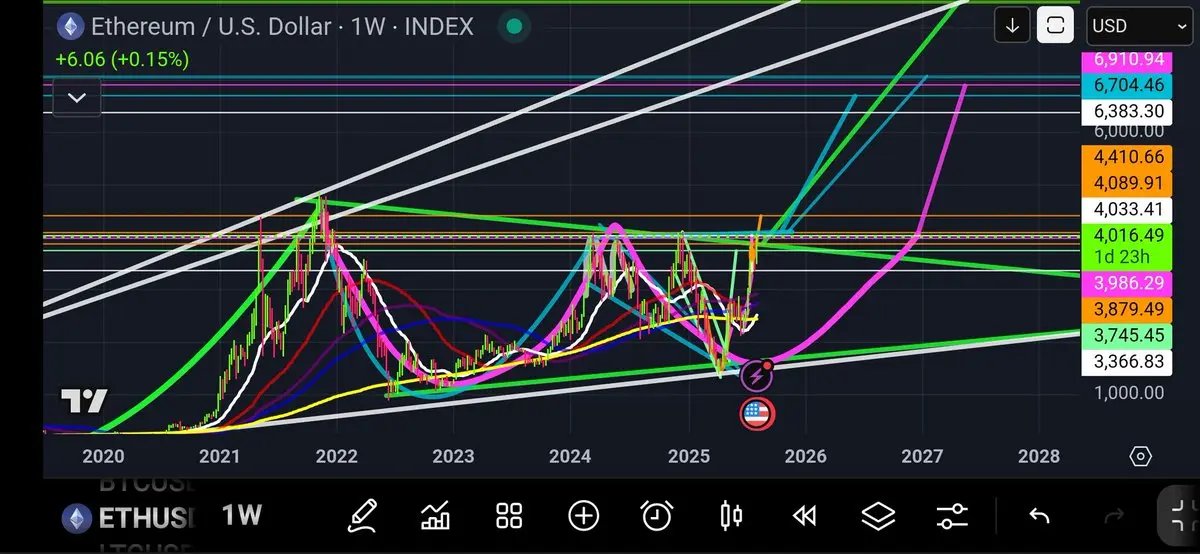Redo action with forward arrow

(1113, 516)
